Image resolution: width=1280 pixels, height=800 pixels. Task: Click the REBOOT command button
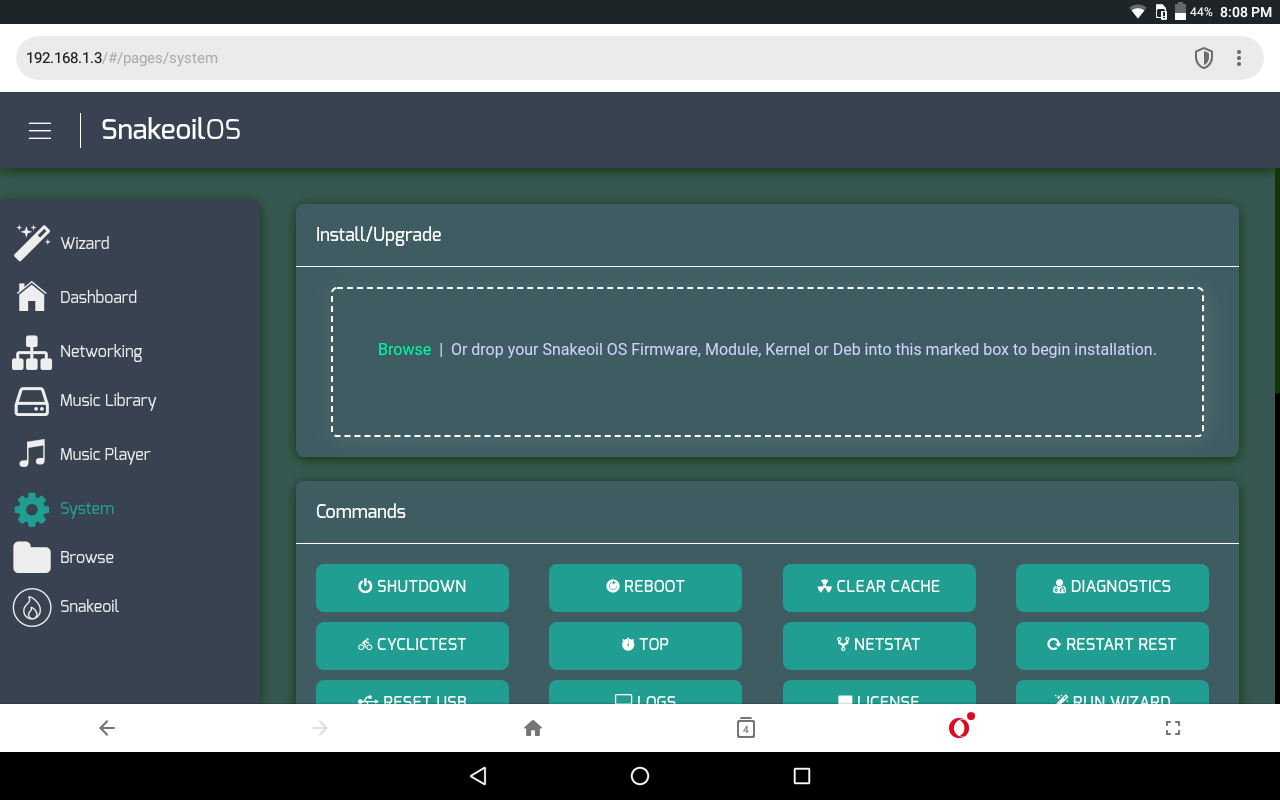click(x=645, y=587)
